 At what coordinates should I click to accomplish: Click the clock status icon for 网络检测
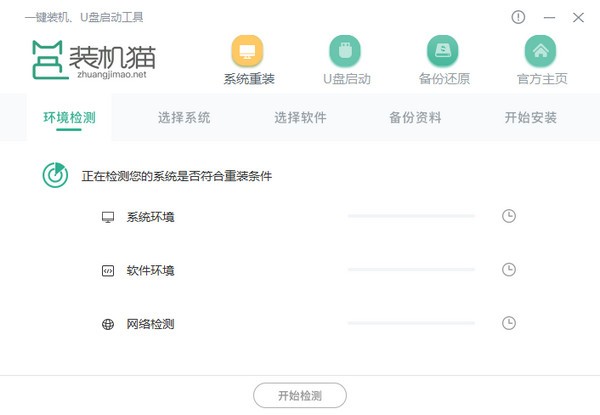pos(508,323)
